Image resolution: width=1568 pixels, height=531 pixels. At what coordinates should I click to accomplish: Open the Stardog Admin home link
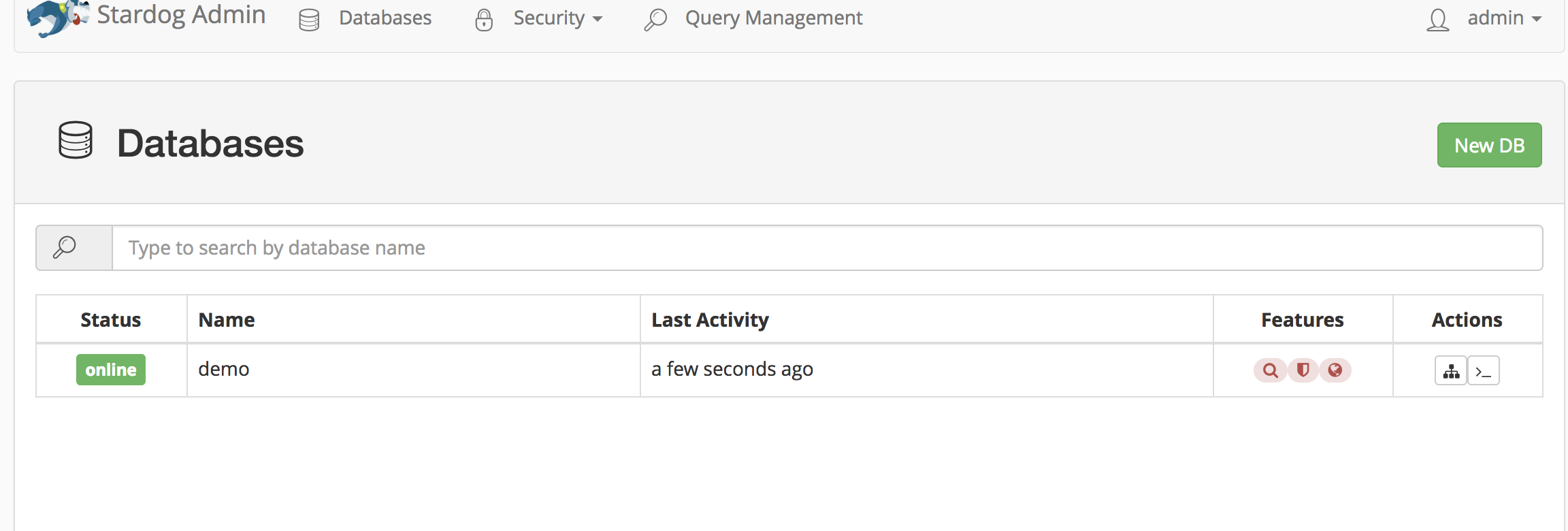181,15
